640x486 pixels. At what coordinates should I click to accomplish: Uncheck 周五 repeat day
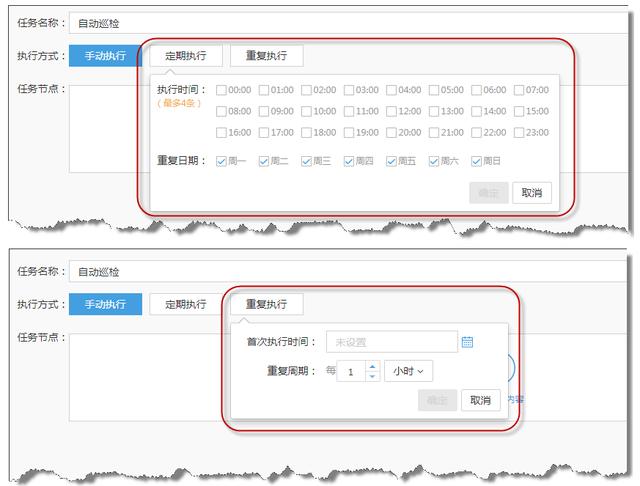(x=391, y=162)
